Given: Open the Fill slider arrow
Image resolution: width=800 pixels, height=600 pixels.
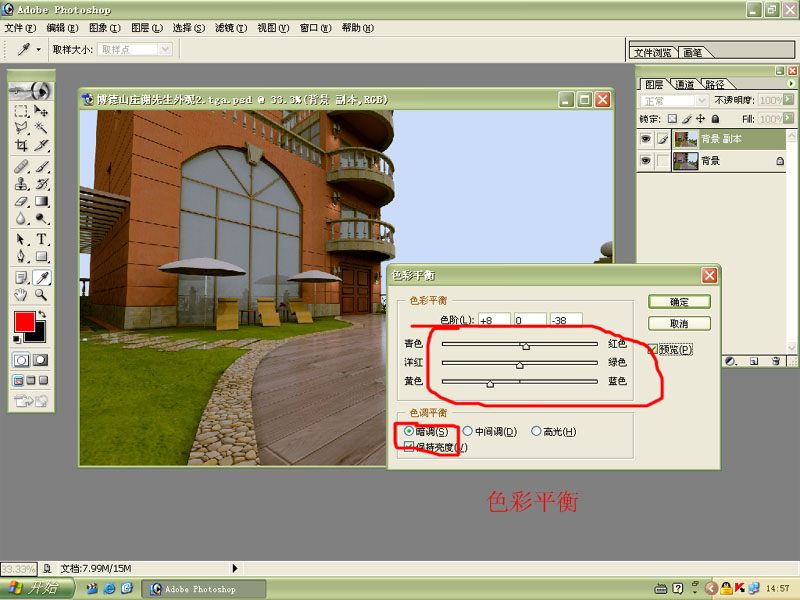Looking at the screenshot, I should click(789, 118).
